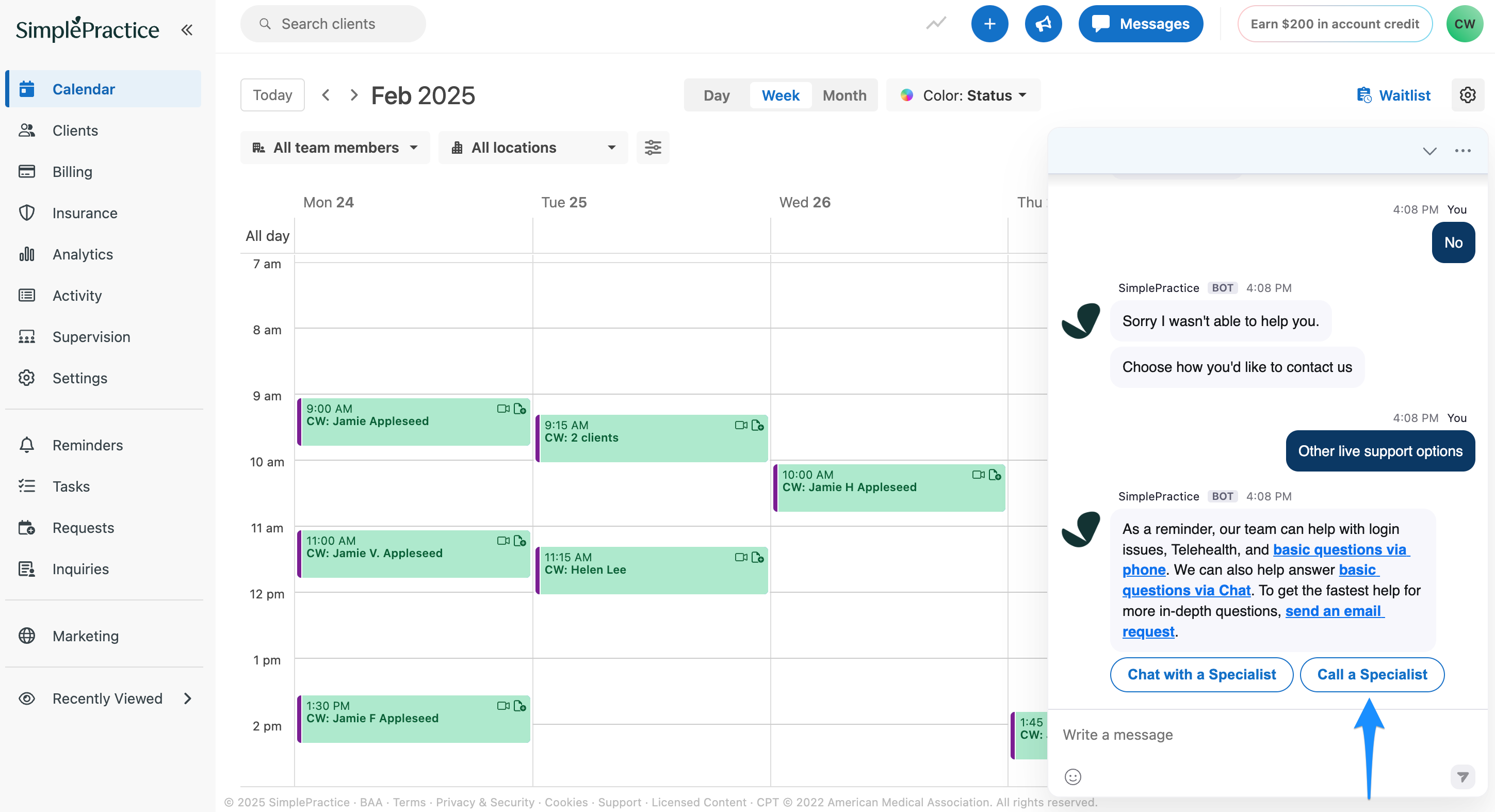The image size is (1495, 812).
Task: Collapse the sidebar with the double chevron icon
Action: coord(186,29)
